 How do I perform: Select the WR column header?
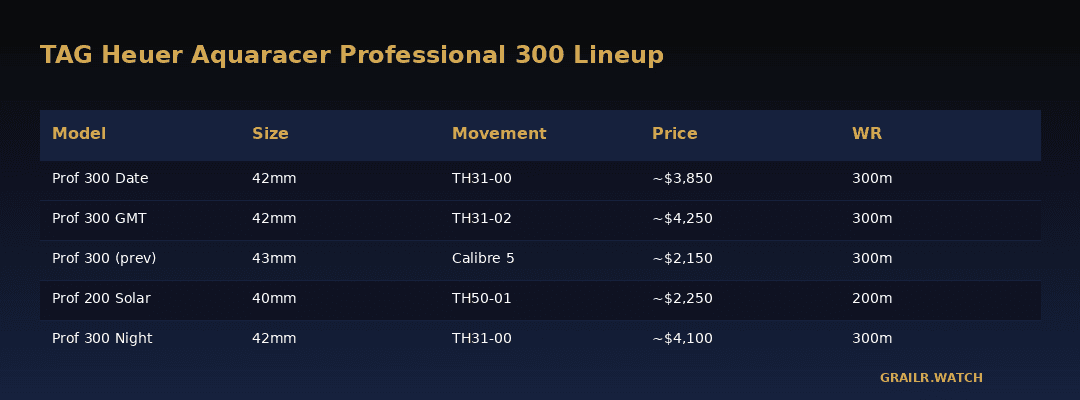tap(866, 134)
